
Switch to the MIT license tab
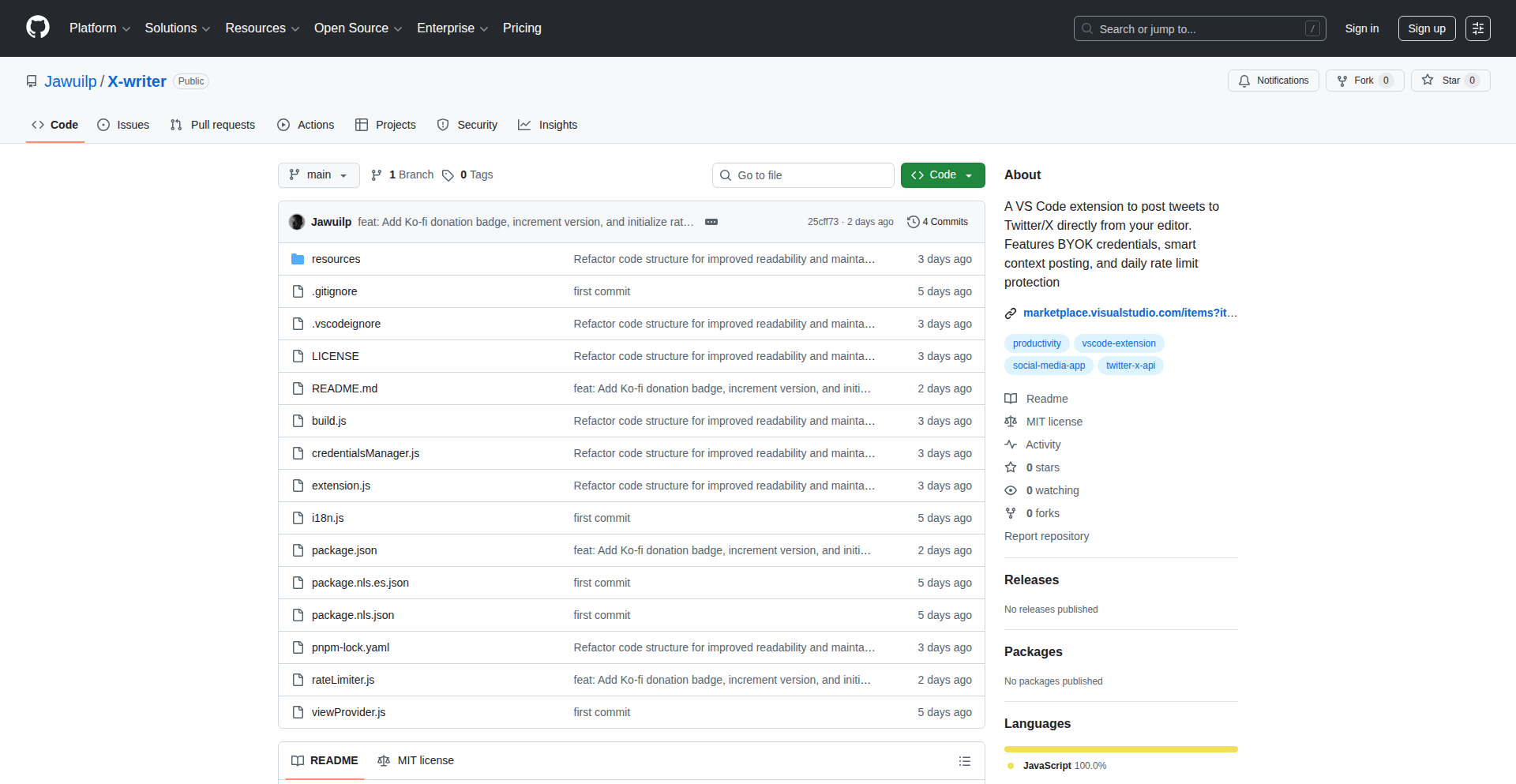[x=416, y=760]
